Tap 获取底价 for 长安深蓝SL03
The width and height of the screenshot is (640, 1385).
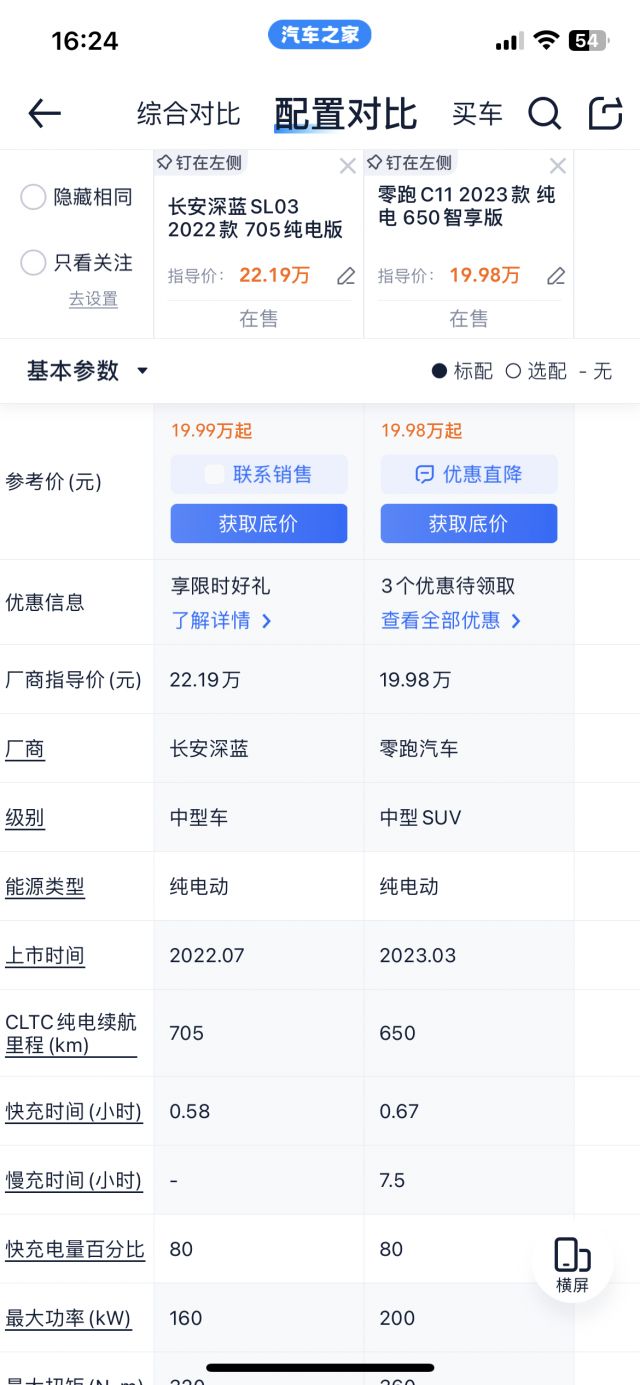click(x=257, y=523)
